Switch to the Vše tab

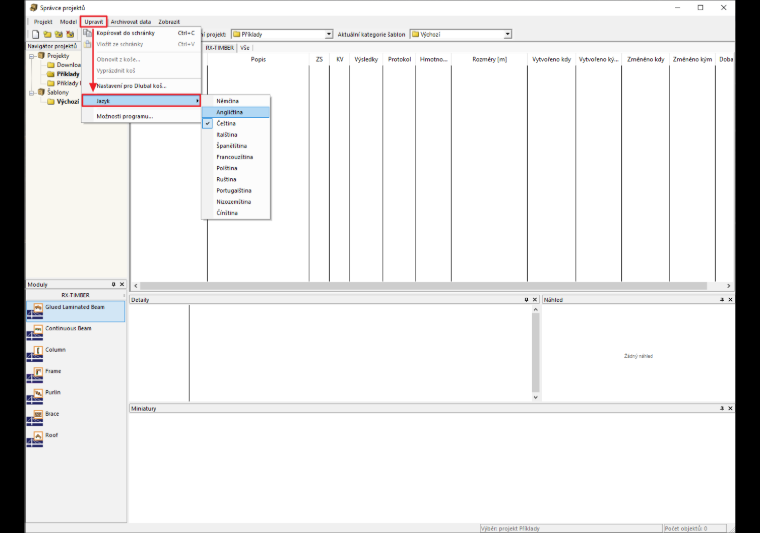245,48
